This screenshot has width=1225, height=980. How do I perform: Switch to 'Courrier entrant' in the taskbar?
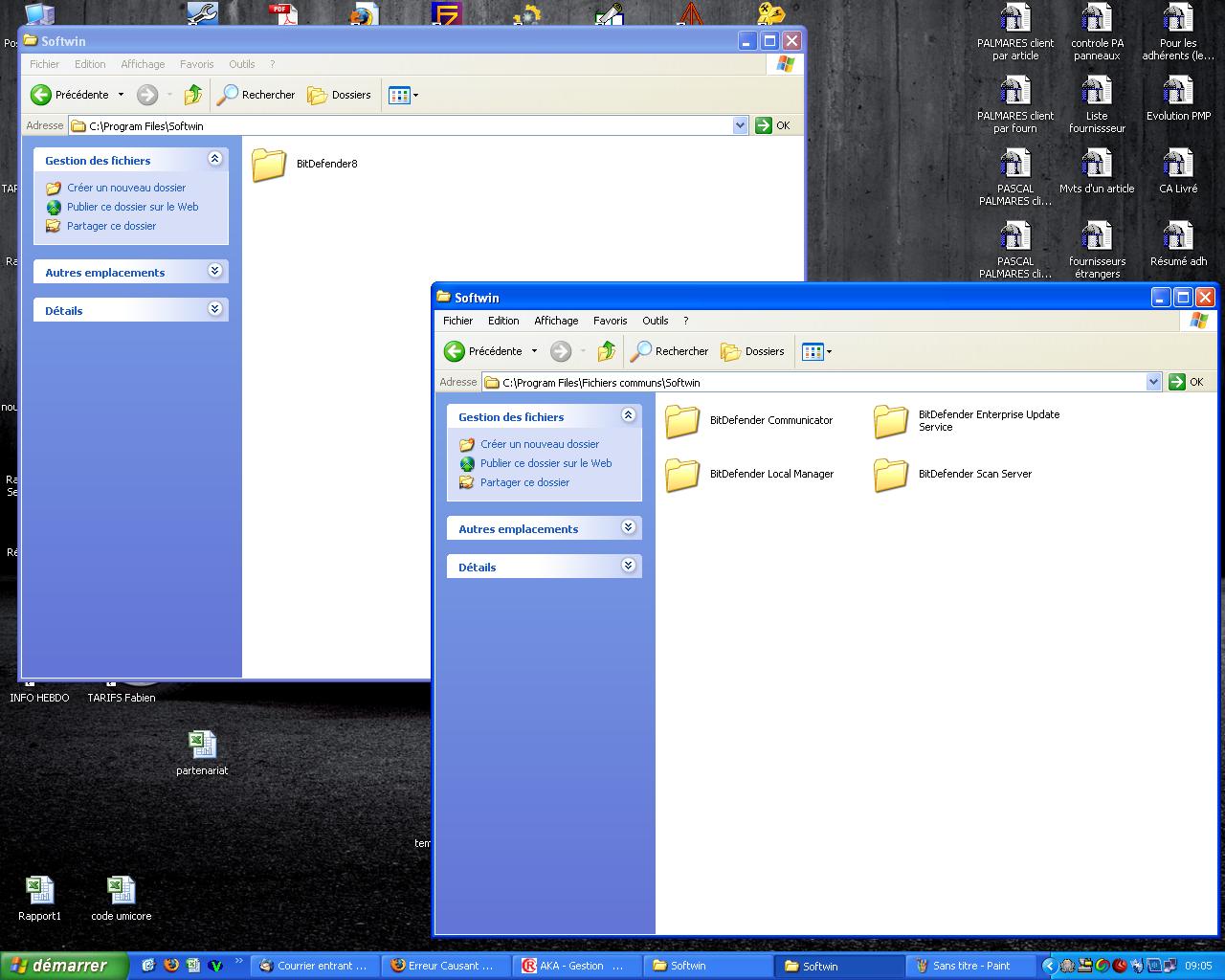pyautogui.click(x=315, y=966)
